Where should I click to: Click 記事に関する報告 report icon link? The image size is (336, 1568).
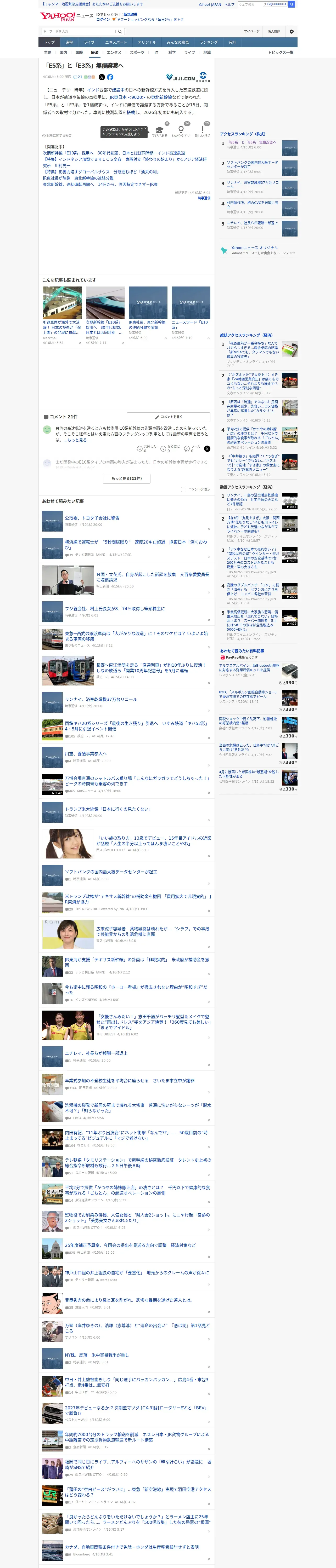tap(57, 136)
